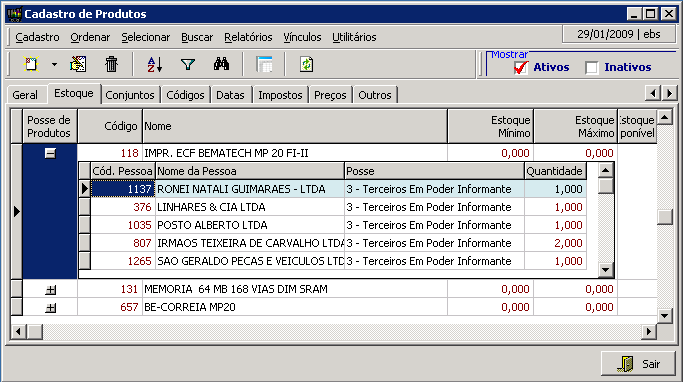The height and width of the screenshot is (382, 683).
Task: Click the A-Z sort icon
Action: point(154,64)
